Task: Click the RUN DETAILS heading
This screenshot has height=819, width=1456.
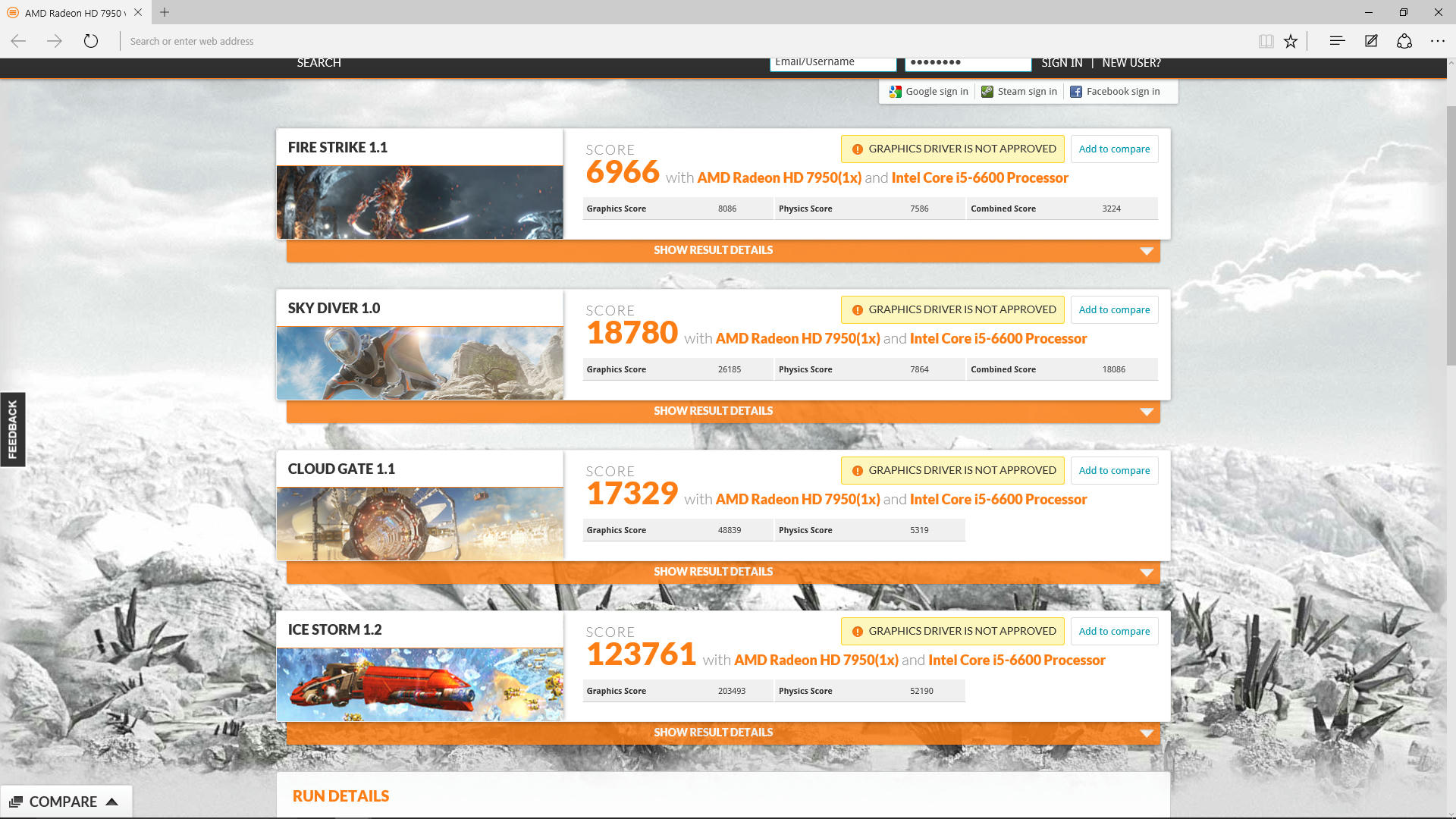Action: (340, 796)
